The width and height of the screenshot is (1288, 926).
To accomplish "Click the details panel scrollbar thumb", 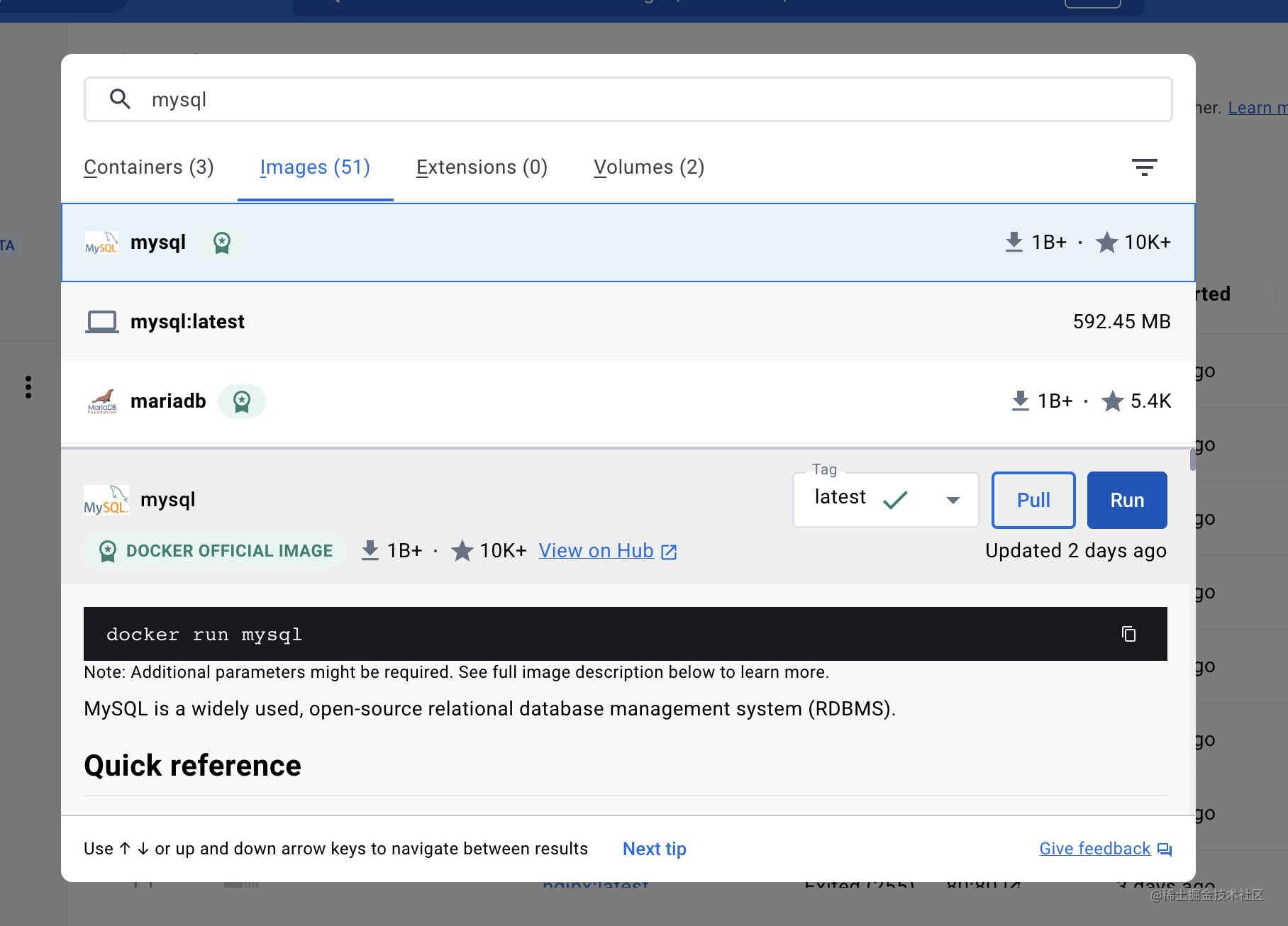I will pos(1192,459).
